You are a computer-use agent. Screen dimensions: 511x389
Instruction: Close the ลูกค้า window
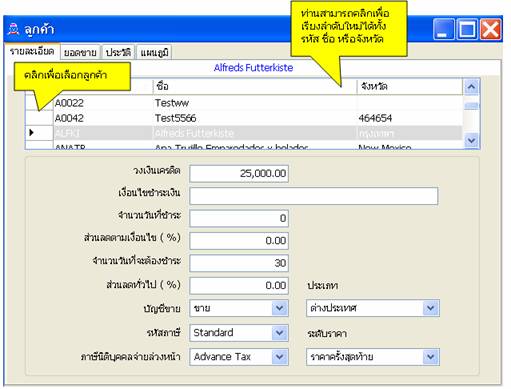[491, 29]
